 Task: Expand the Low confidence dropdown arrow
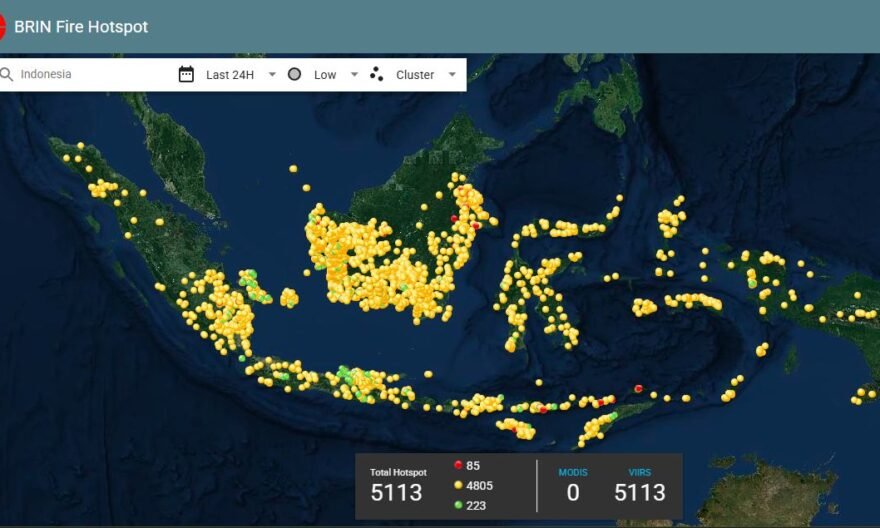click(x=354, y=74)
